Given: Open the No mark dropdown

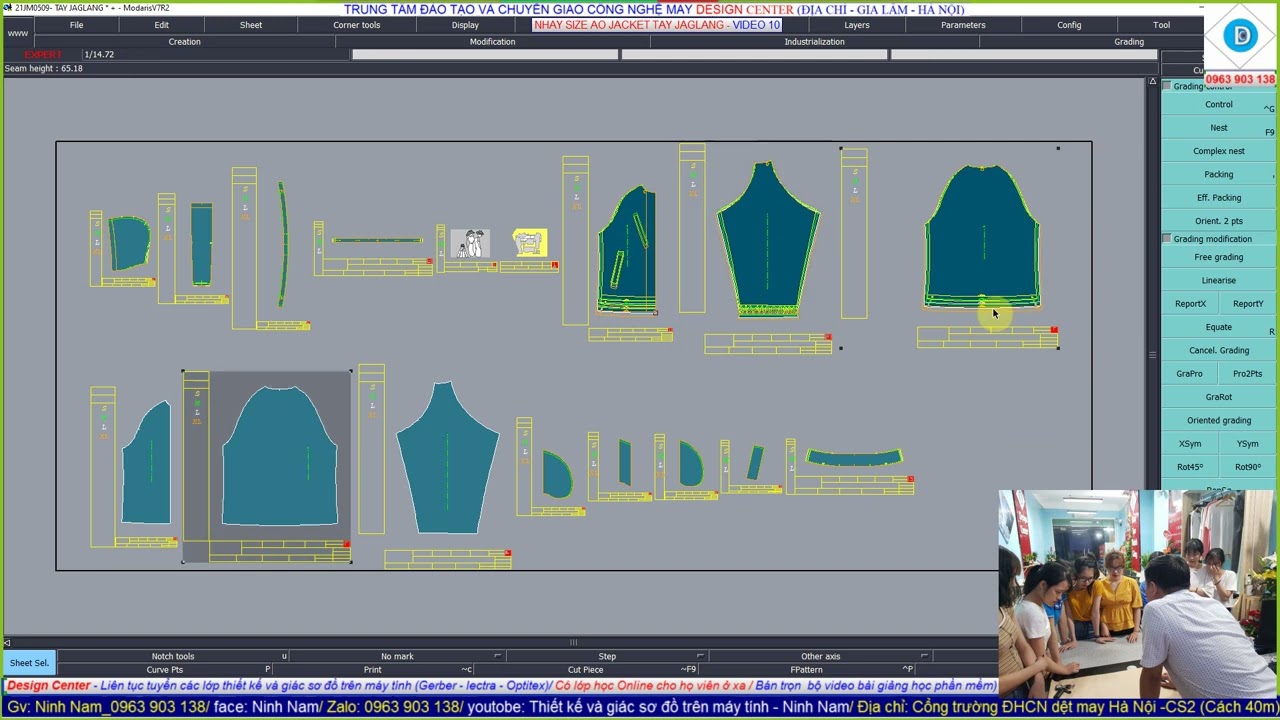Looking at the screenshot, I should 397,656.
